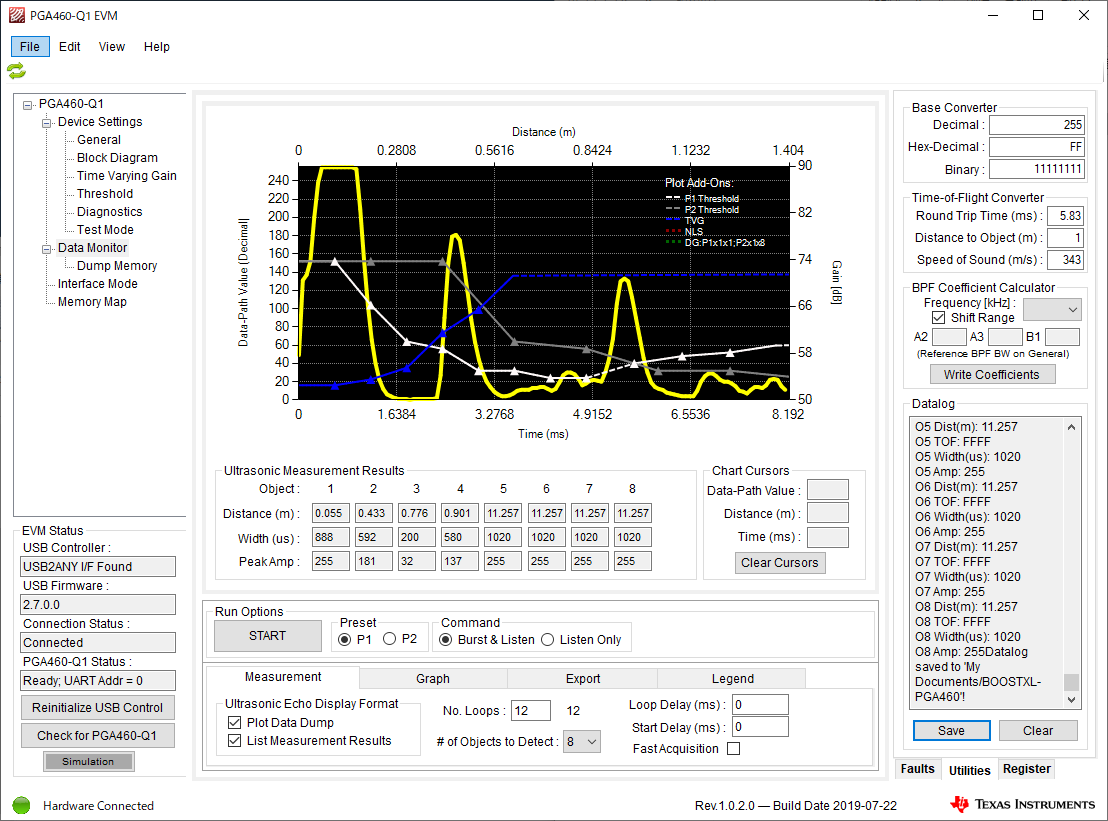Toggle List Measurement Results checkbox

(235, 740)
